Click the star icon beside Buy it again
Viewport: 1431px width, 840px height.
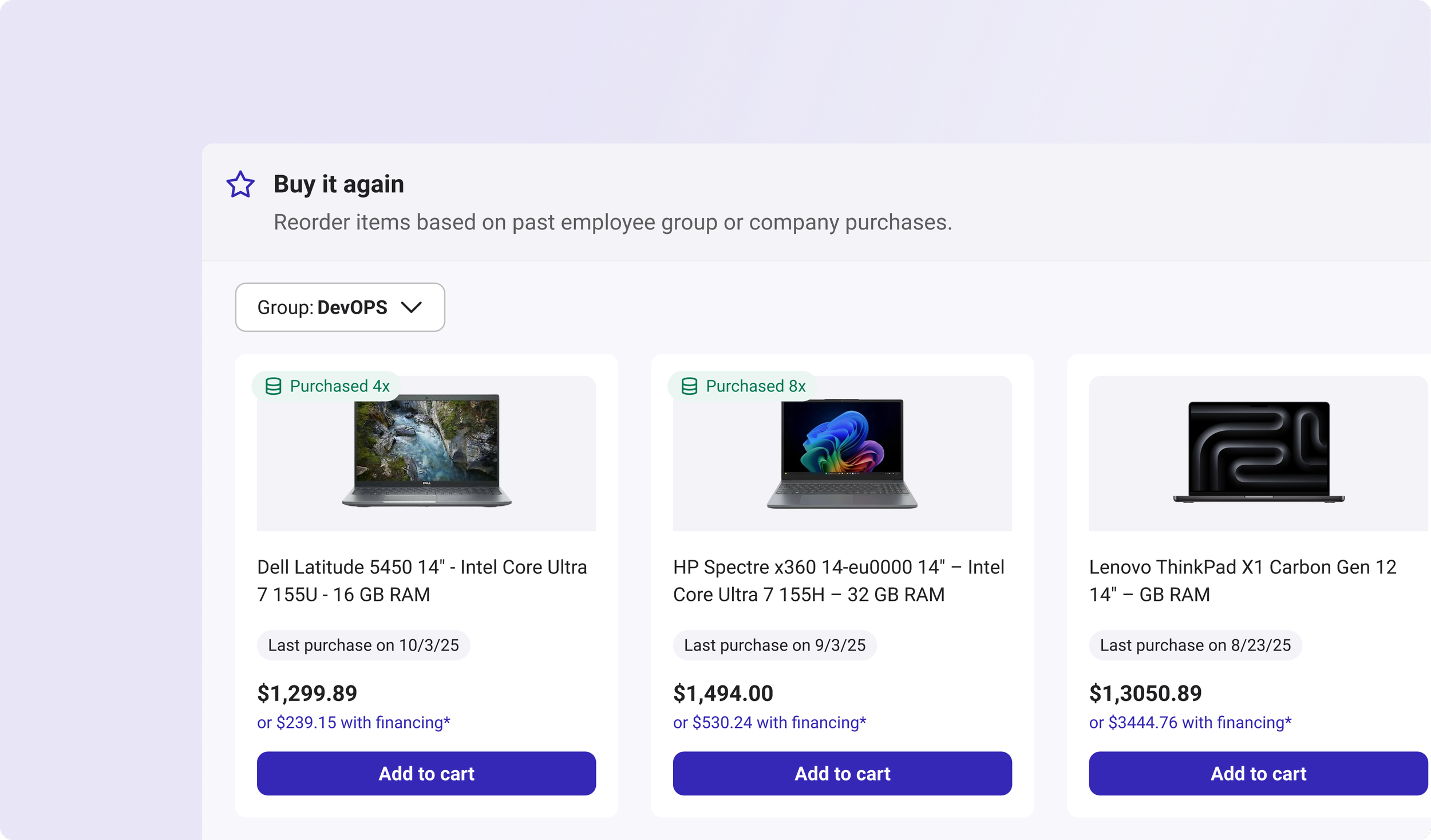(240, 184)
